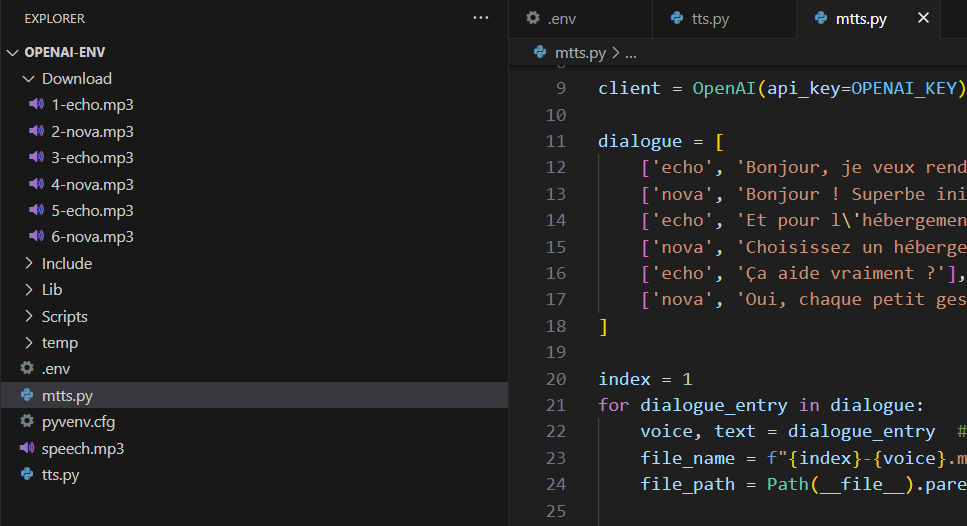Select mtts.py in the explorer file list
Viewport: 967px width, 526px height.
(x=67, y=396)
